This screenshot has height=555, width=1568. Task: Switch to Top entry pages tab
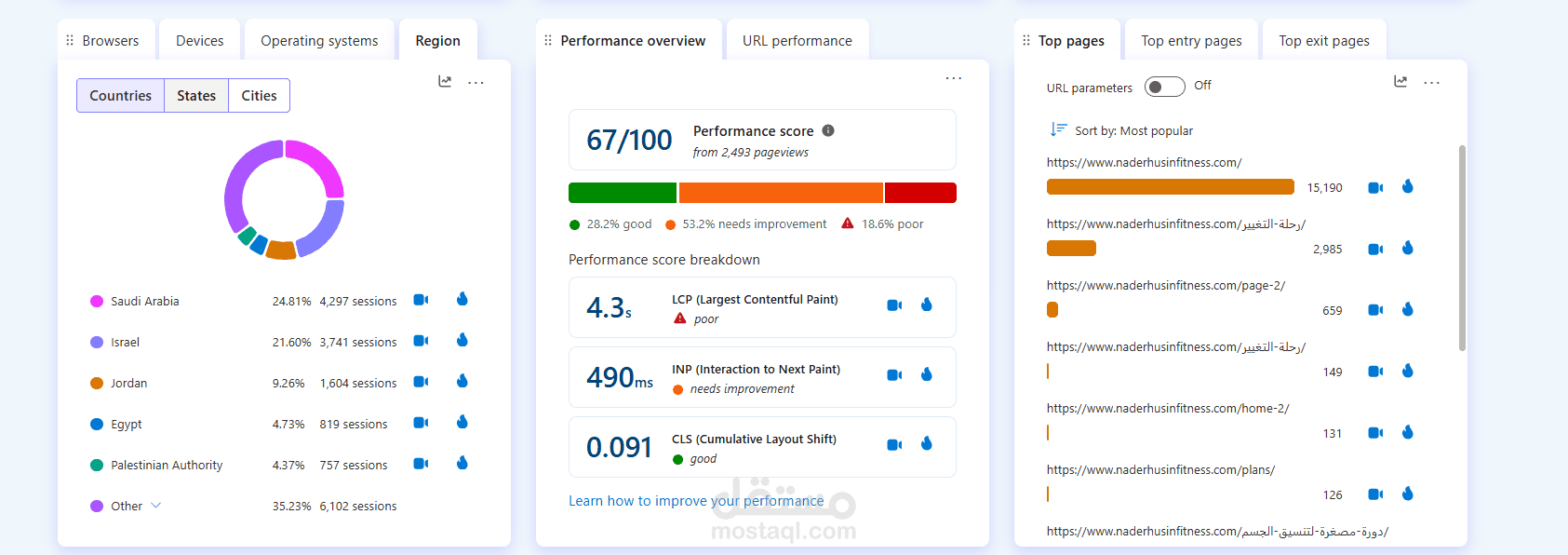(x=1191, y=41)
